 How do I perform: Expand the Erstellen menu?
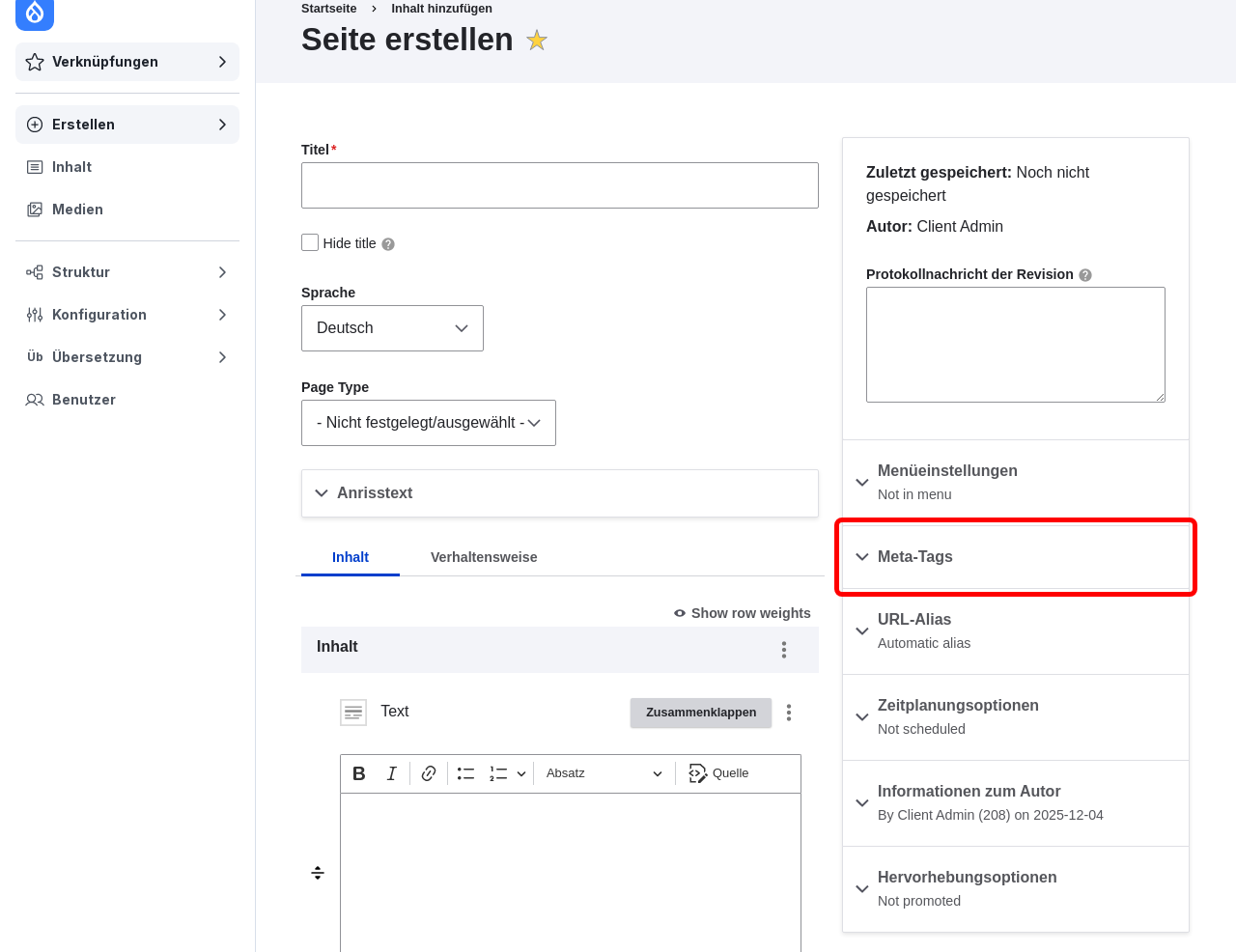[127, 125]
